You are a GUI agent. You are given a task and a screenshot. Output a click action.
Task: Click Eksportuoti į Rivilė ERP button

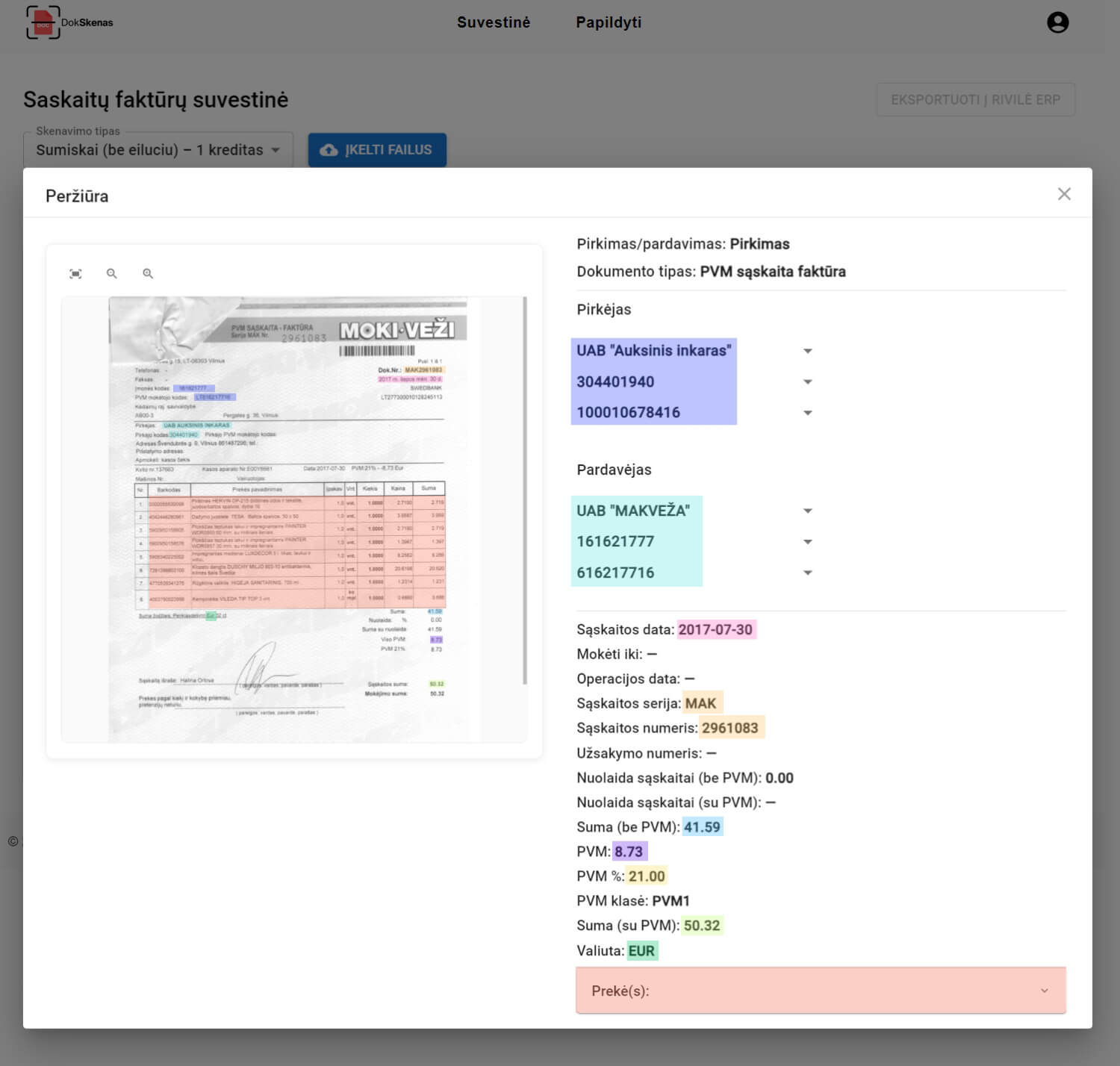(975, 100)
